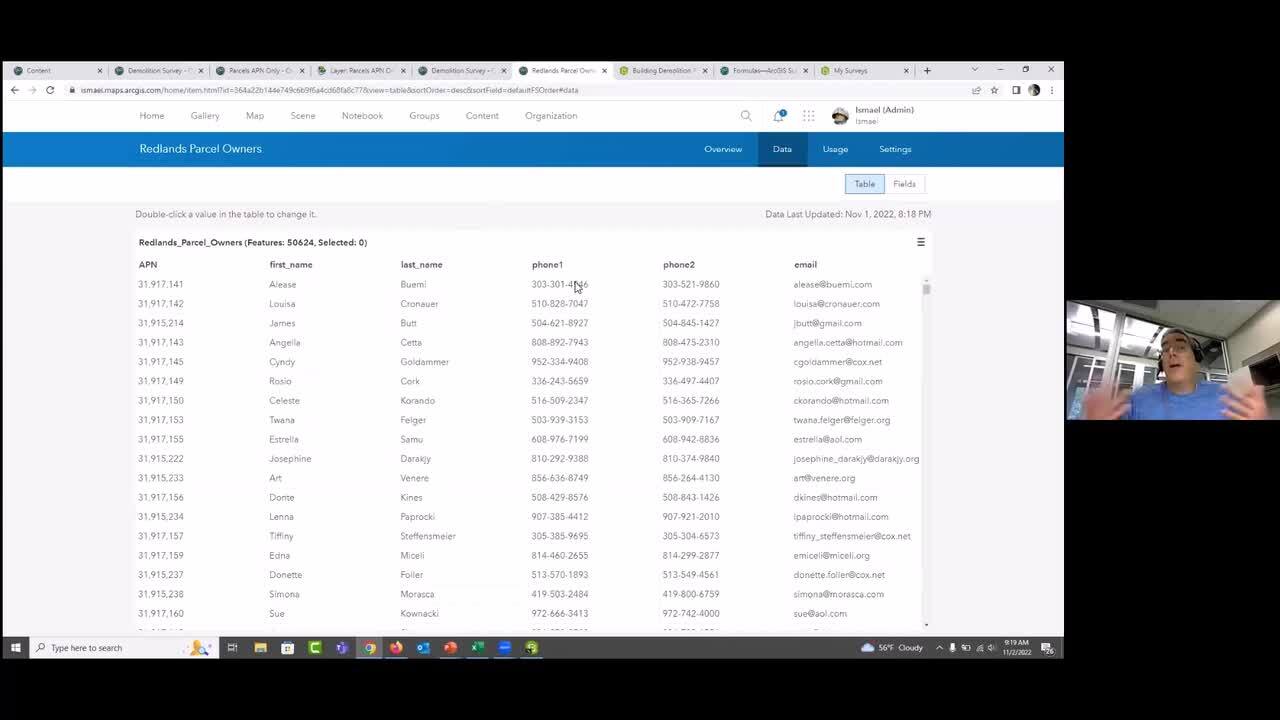The width and height of the screenshot is (1280, 720).
Task: Open browser tab search dropdown arrow
Action: tap(974, 70)
